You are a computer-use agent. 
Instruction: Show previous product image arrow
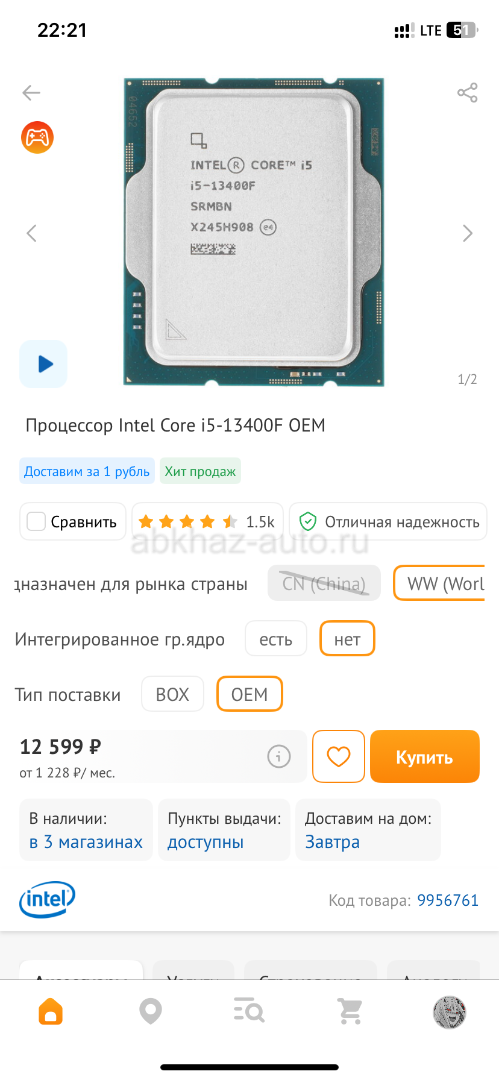click(x=31, y=233)
